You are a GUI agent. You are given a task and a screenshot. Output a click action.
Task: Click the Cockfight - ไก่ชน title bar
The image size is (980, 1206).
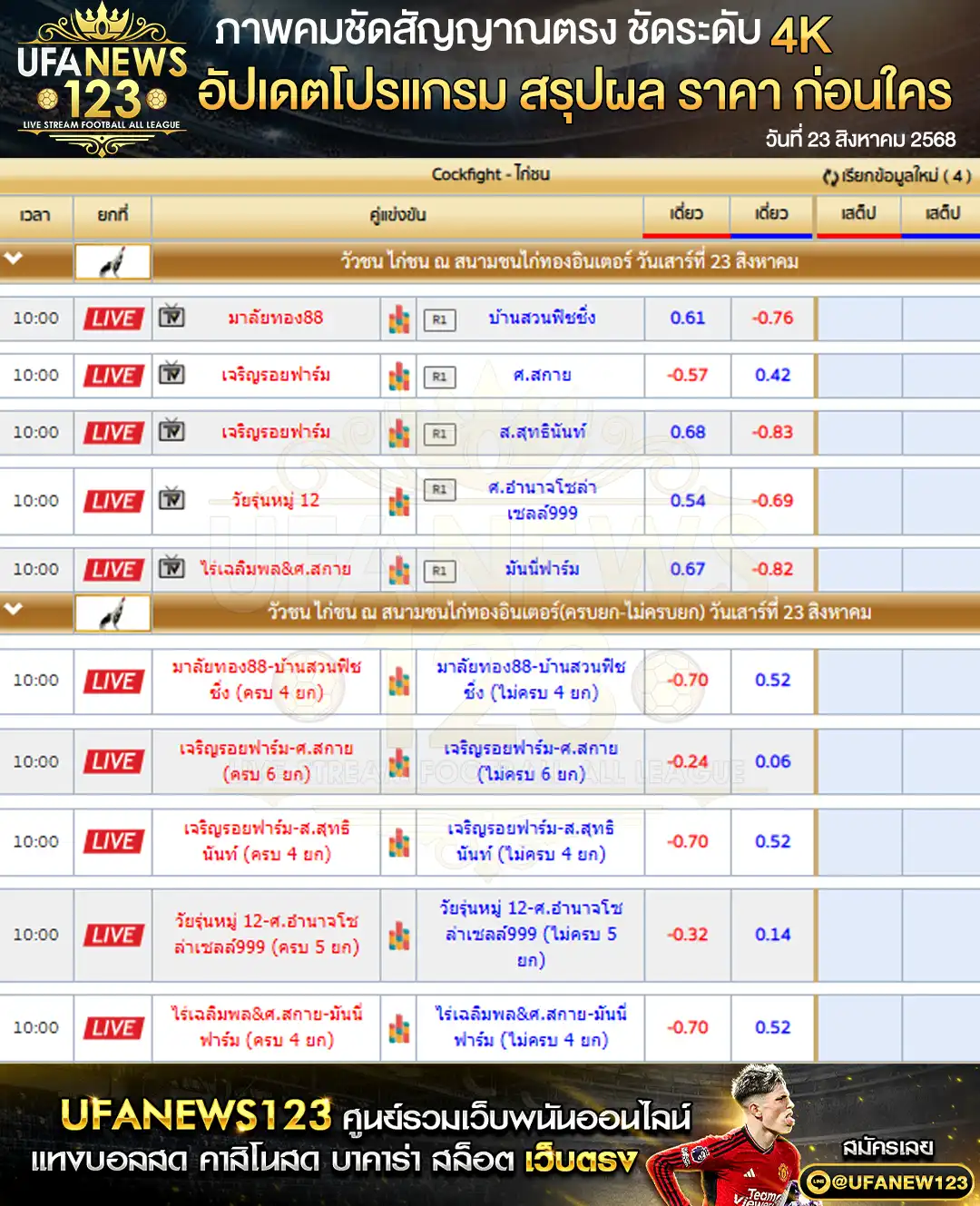[490, 174]
